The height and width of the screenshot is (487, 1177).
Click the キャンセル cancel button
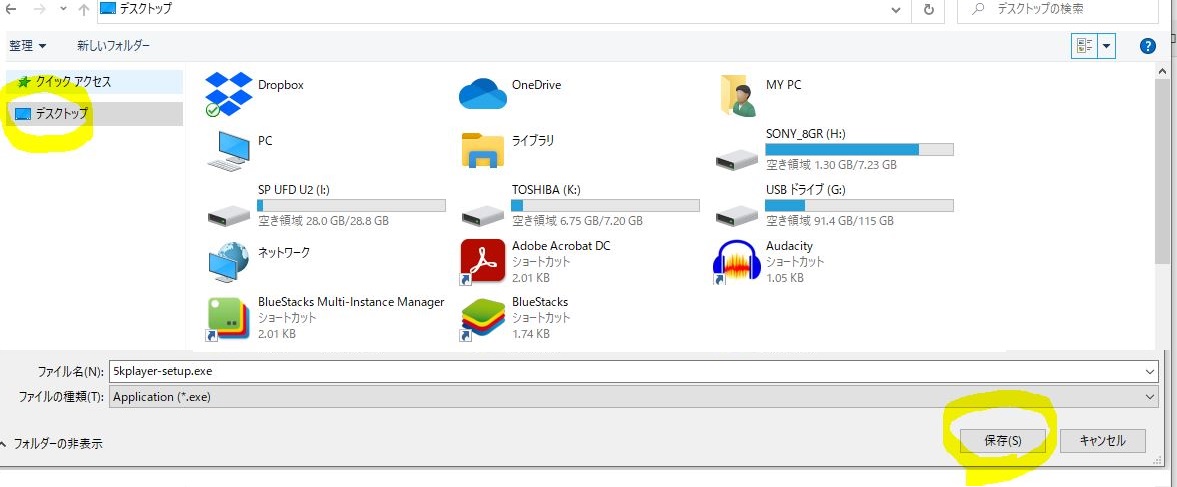1103,441
